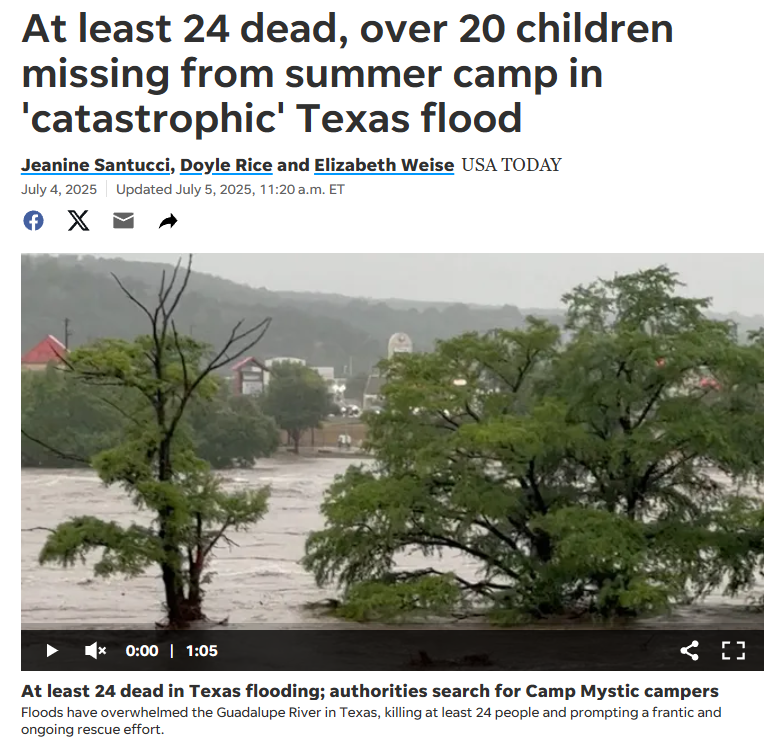The width and height of the screenshot is (783, 744).
Task: Unmute the video audio
Action: click(x=95, y=651)
